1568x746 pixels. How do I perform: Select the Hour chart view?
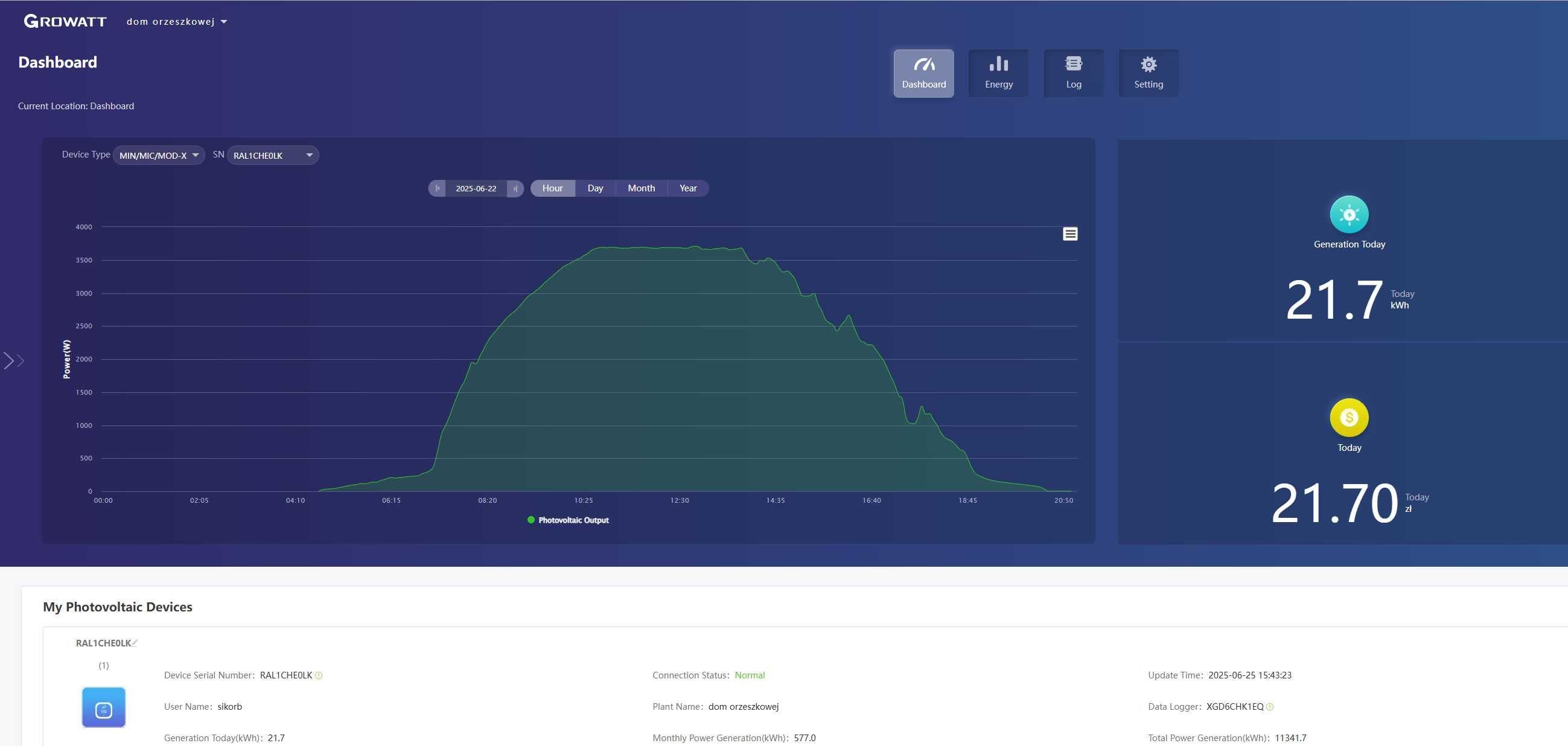pos(553,189)
